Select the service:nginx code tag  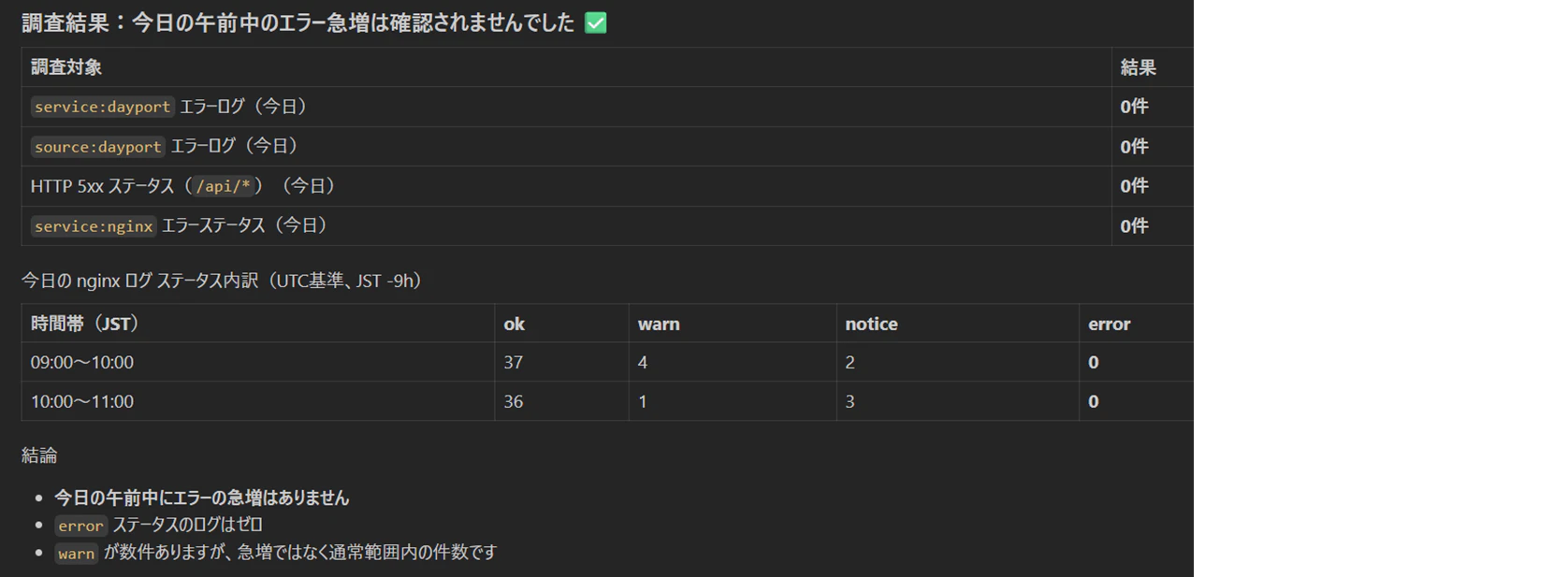pos(94,226)
